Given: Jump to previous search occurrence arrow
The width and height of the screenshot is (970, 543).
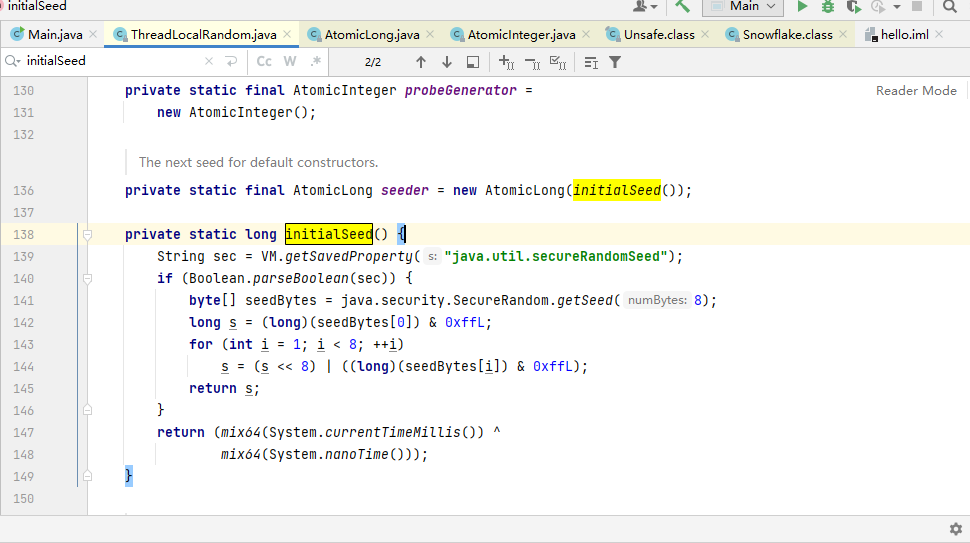Looking at the screenshot, I should [x=421, y=62].
